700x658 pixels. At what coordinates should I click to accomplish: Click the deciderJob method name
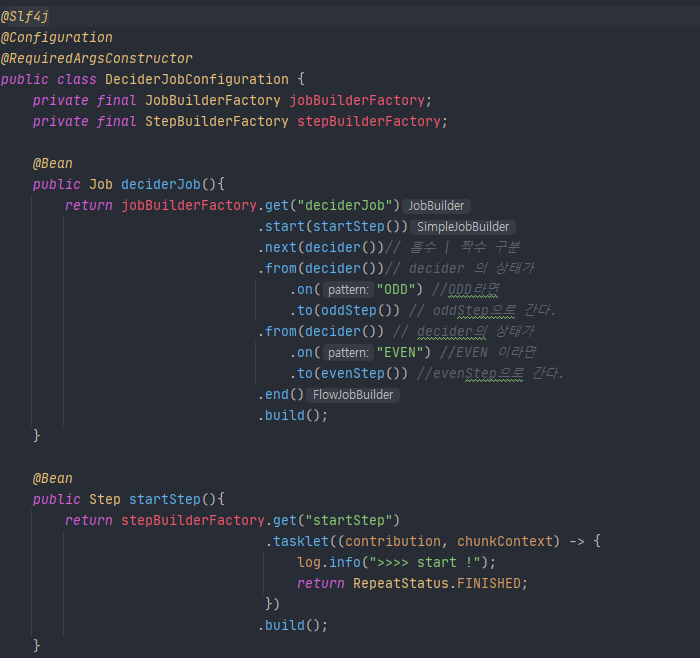pyautogui.click(x=161, y=184)
